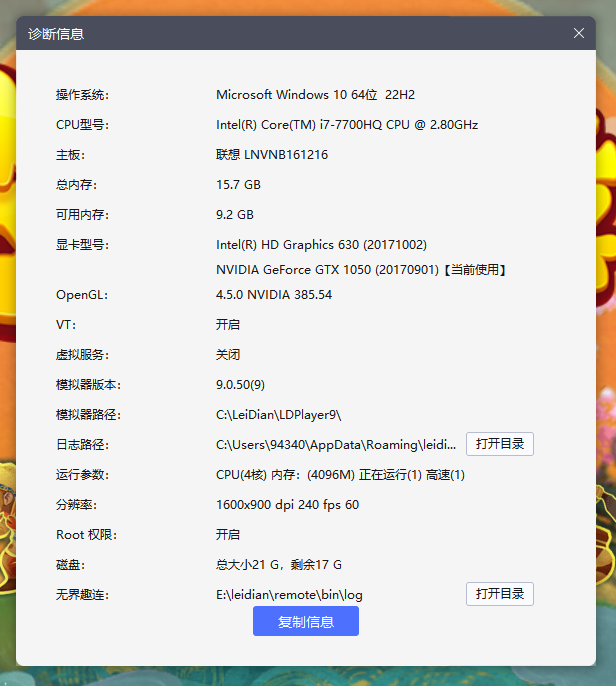Click the 诊断信息 title bar text
The width and height of the screenshot is (616, 686).
tap(56, 34)
